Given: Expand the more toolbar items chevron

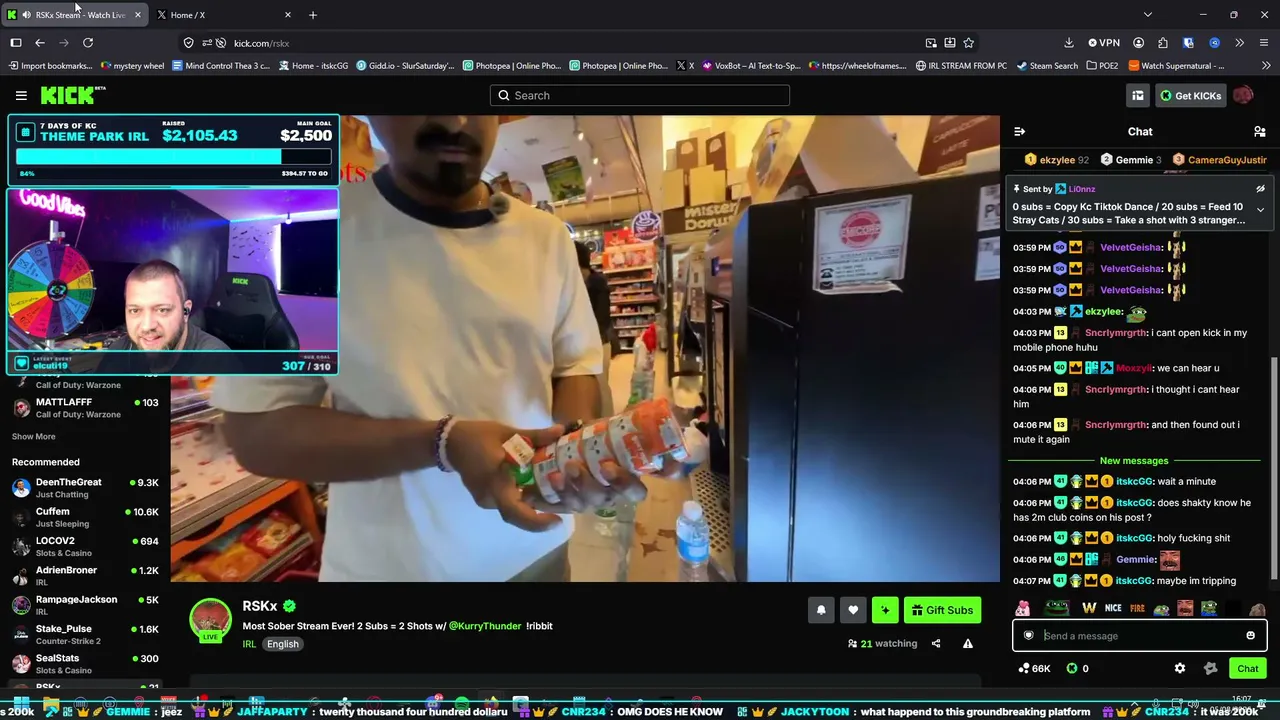Looking at the screenshot, I should coord(1239,43).
